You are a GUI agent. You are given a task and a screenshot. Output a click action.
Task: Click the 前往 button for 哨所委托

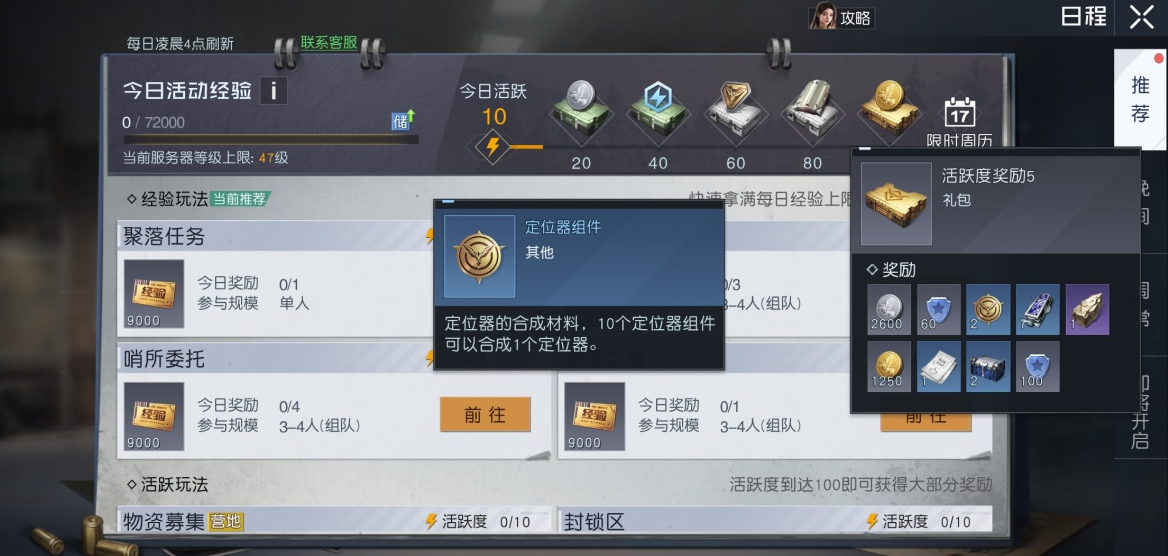[485, 414]
